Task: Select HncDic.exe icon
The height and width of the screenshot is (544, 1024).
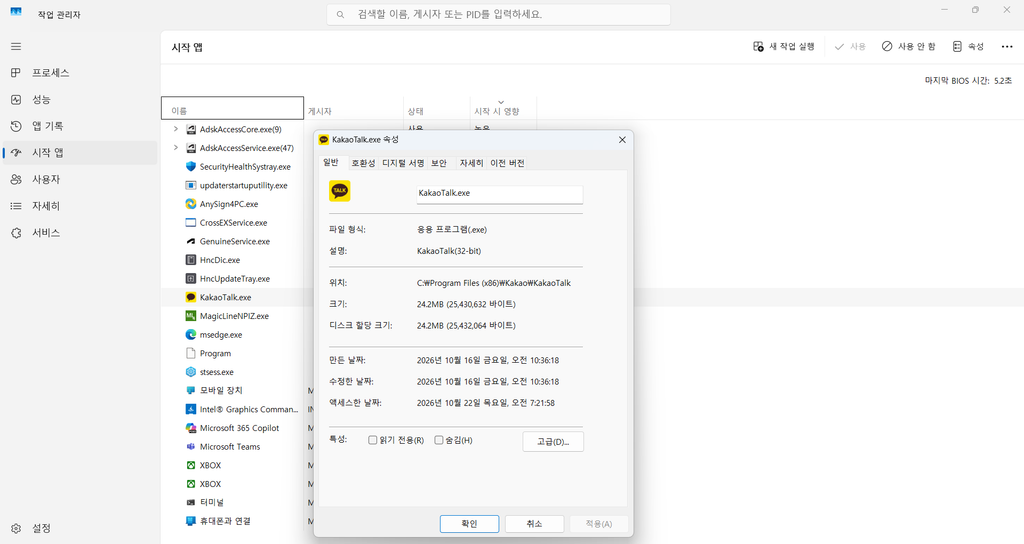Action: 191,260
